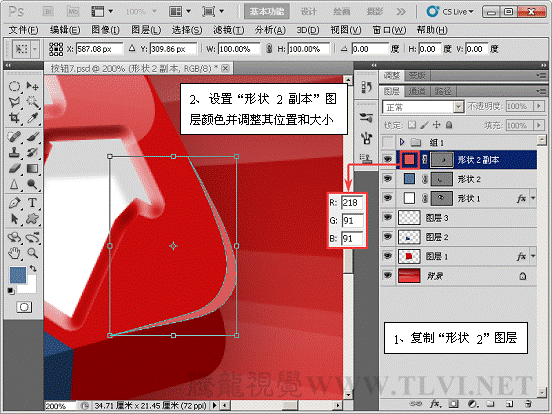This screenshot has width=552, height=414.
Task: Select the Pen tool
Action: click(14, 203)
